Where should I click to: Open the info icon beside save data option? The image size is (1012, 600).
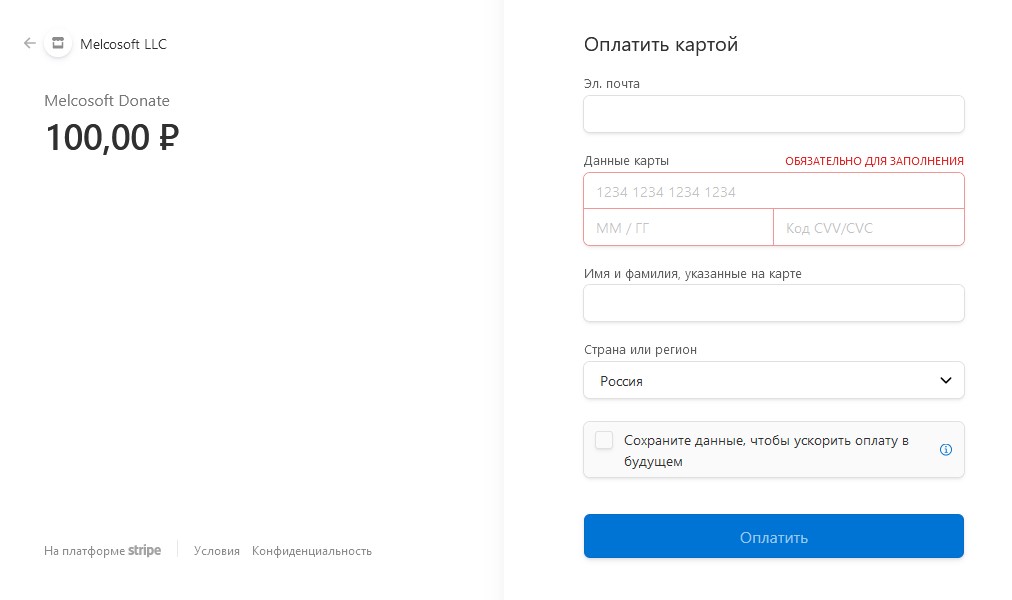coord(946,450)
